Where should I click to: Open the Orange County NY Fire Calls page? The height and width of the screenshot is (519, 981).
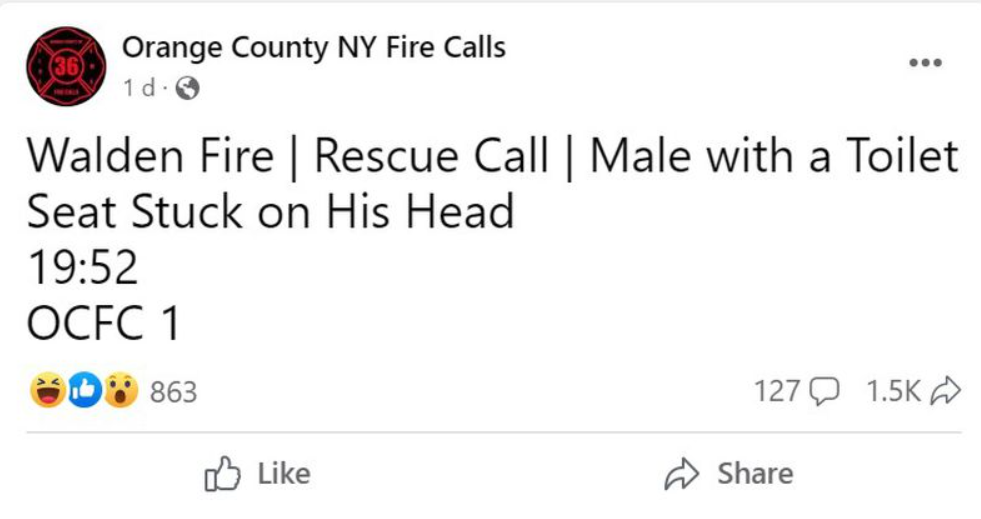(x=313, y=48)
